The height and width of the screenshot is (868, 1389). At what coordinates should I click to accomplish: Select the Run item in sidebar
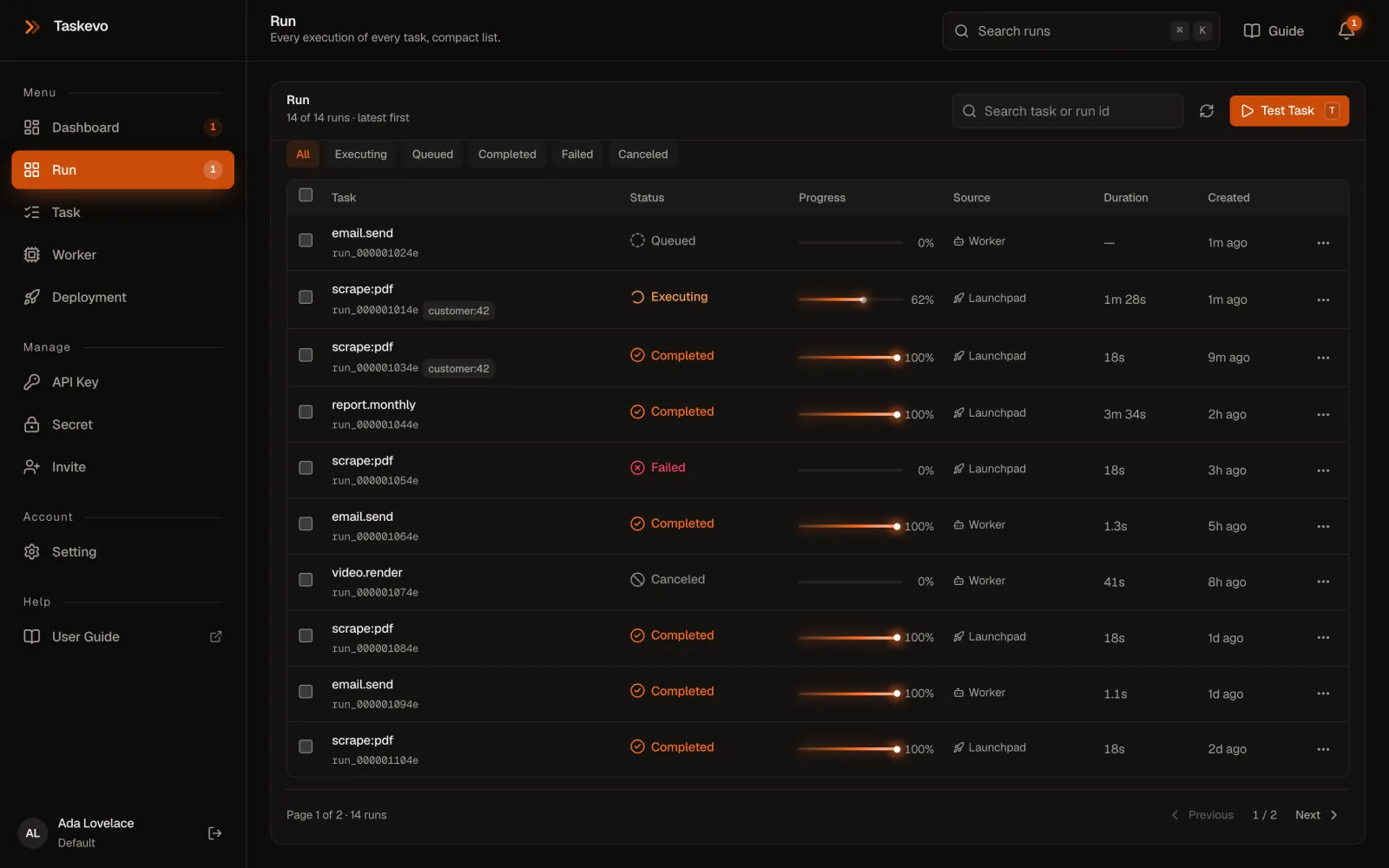click(122, 170)
